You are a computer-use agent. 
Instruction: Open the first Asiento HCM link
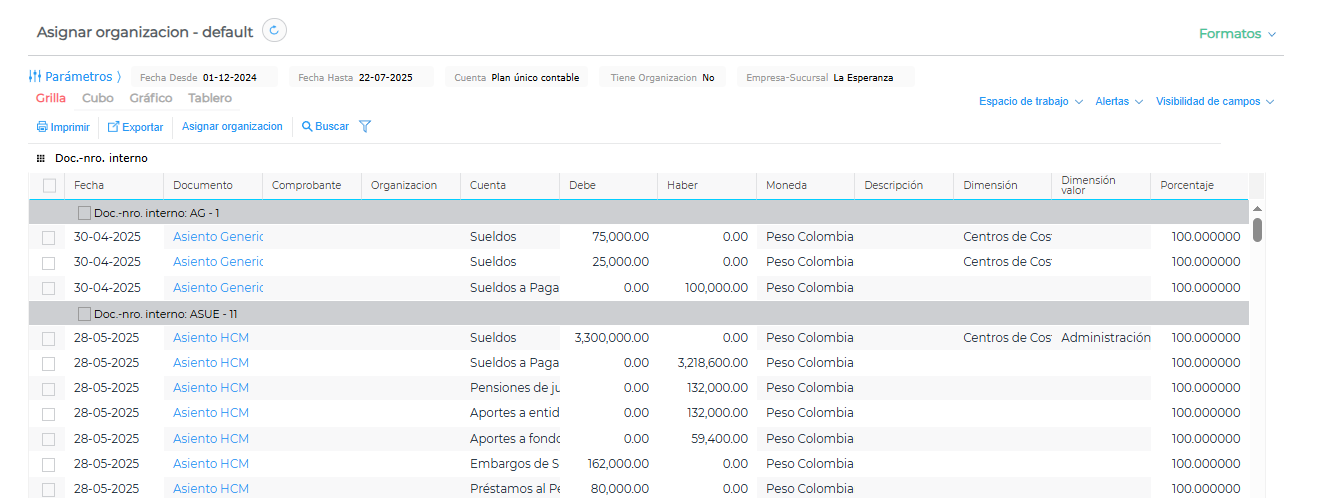coord(210,338)
